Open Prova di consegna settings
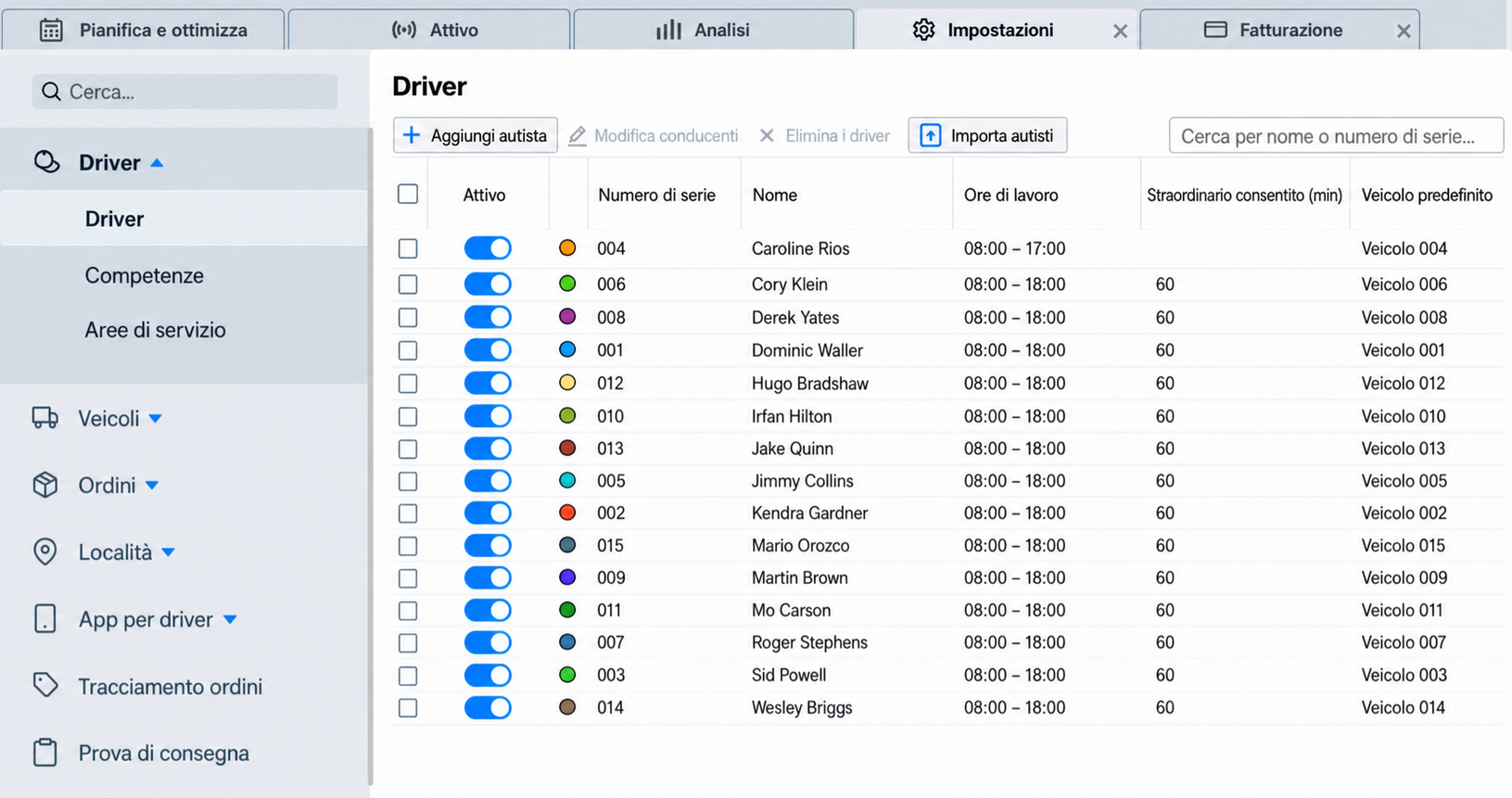 coord(163,753)
